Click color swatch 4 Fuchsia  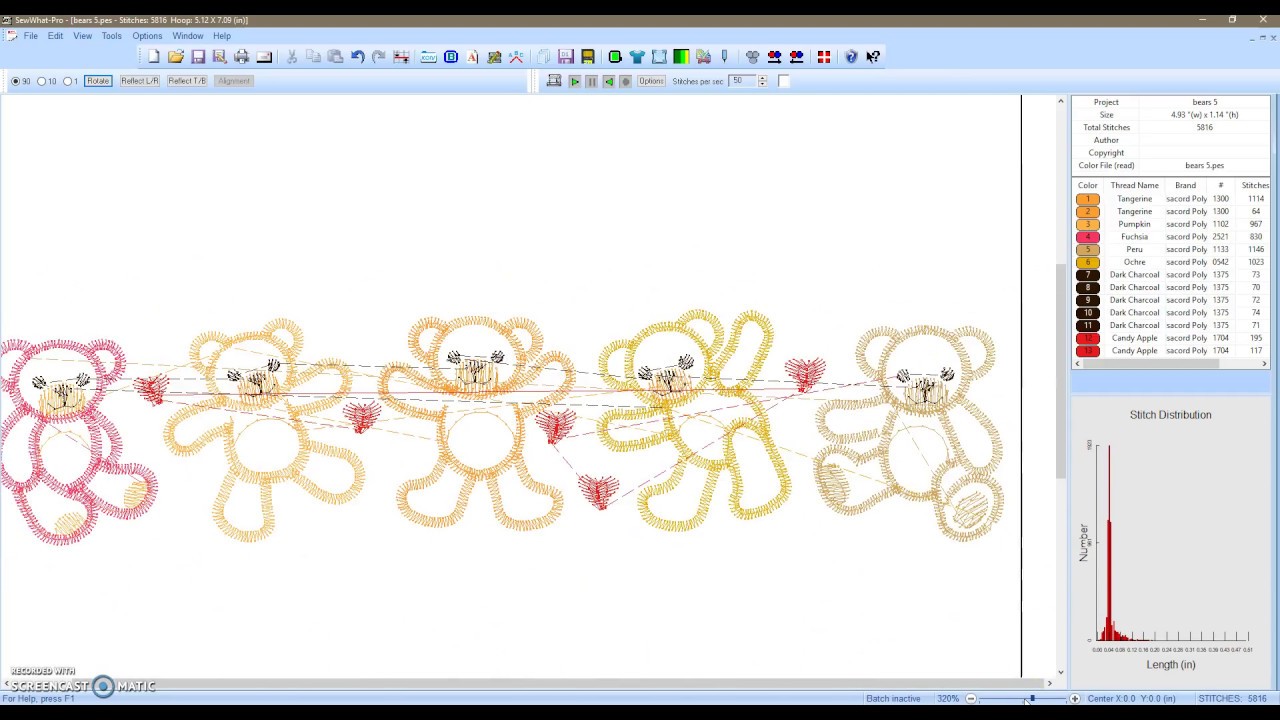click(x=1088, y=237)
